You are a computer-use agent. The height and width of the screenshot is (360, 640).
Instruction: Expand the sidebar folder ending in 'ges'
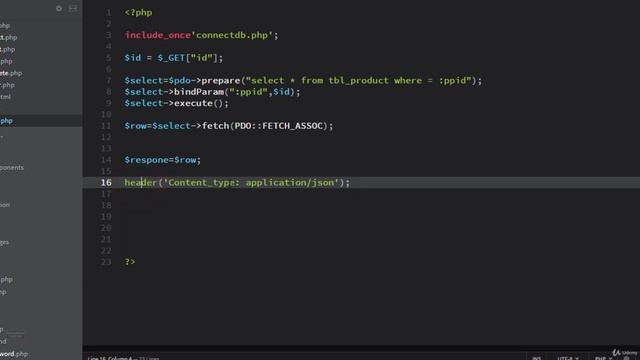coord(4,242)
